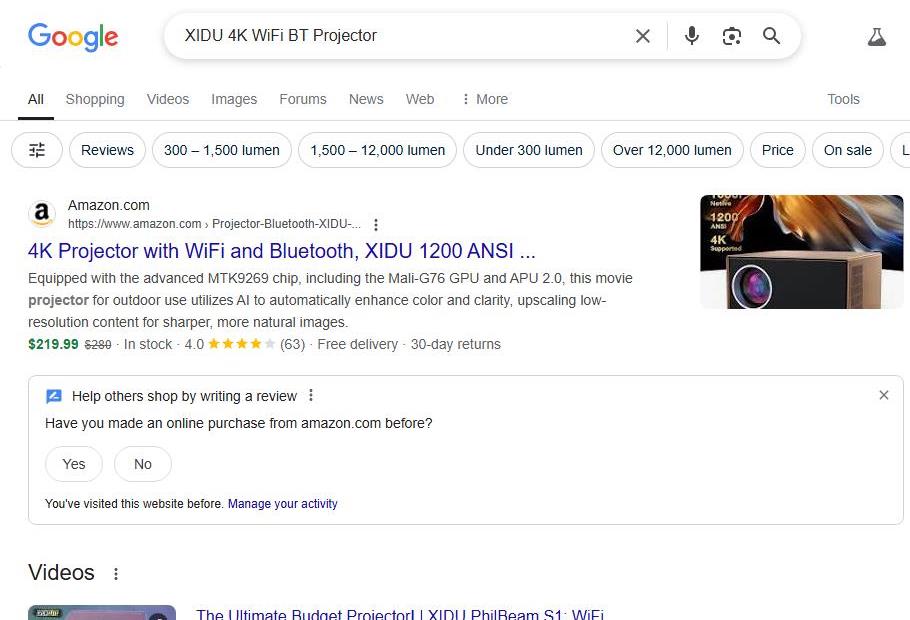This screenshot has height=620, width=910.
Task: Switch to the Videos tab
Action: pos(168,99)
